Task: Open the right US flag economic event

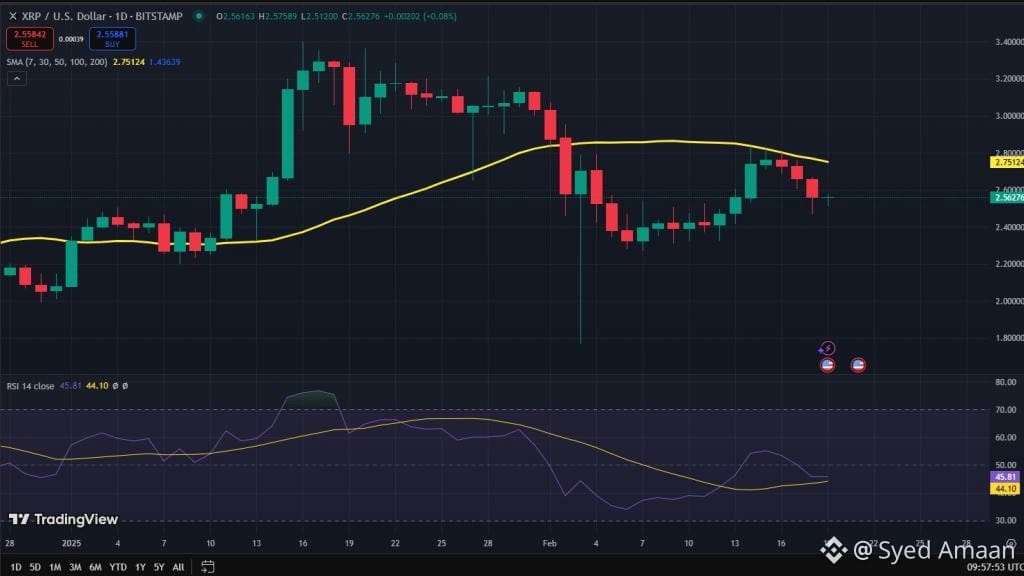Action: point(858,365)
